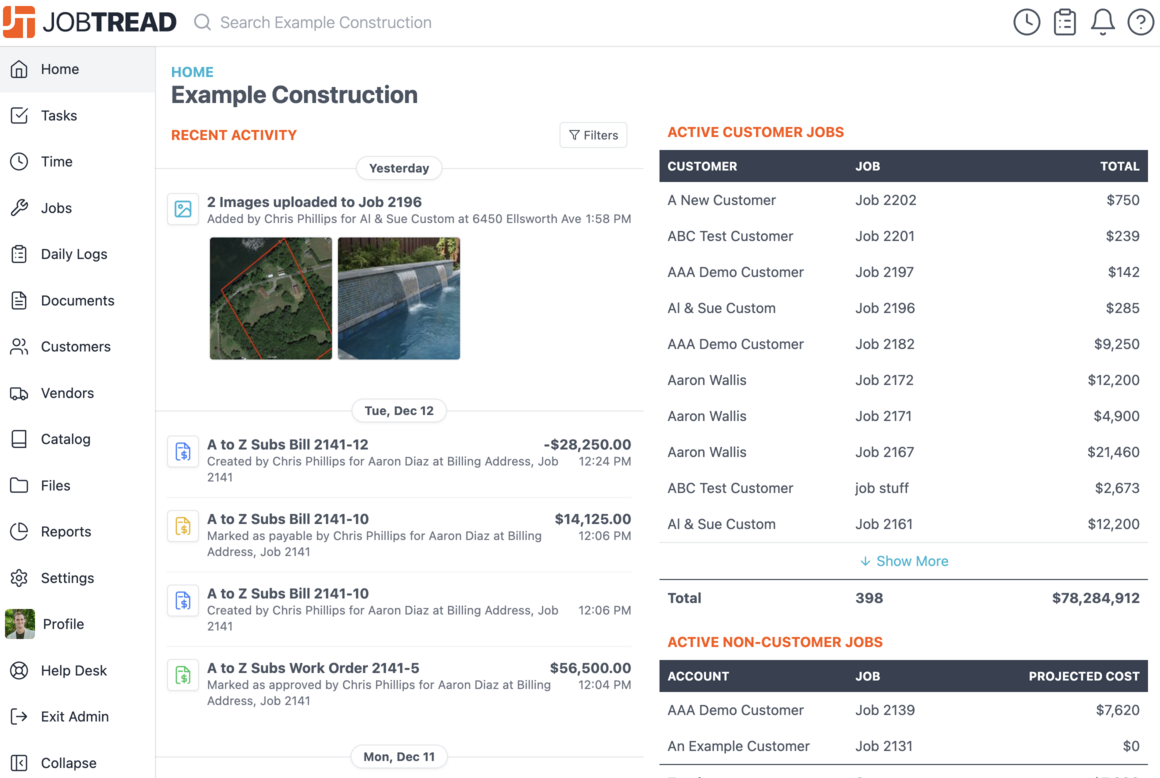Screen dimensions: 1160x778
Task: Open the pool waterfall photo thumbnail
Action: [x=399, y=298]
